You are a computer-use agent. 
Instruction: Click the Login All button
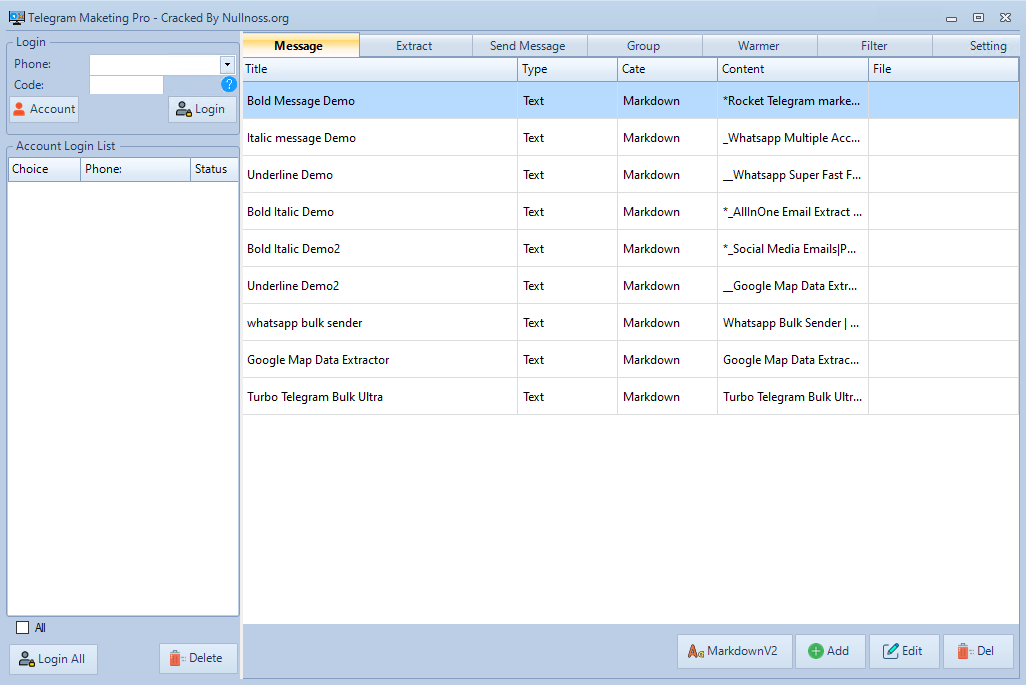(53, 659)
